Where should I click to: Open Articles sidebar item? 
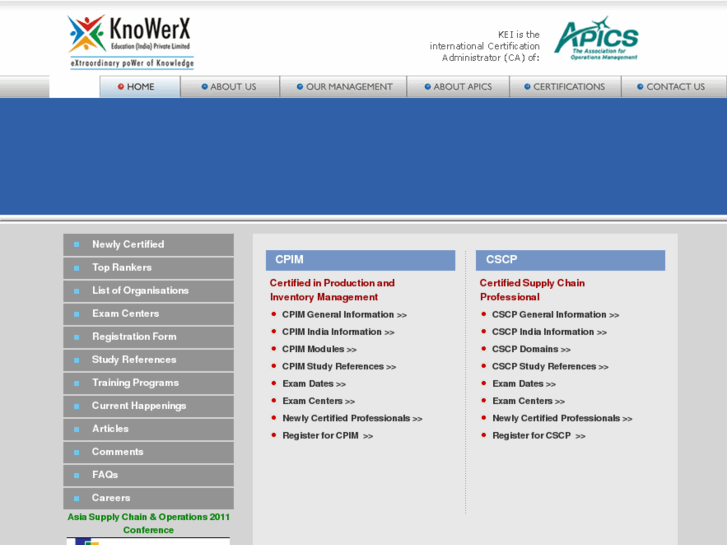click(148, 429)
